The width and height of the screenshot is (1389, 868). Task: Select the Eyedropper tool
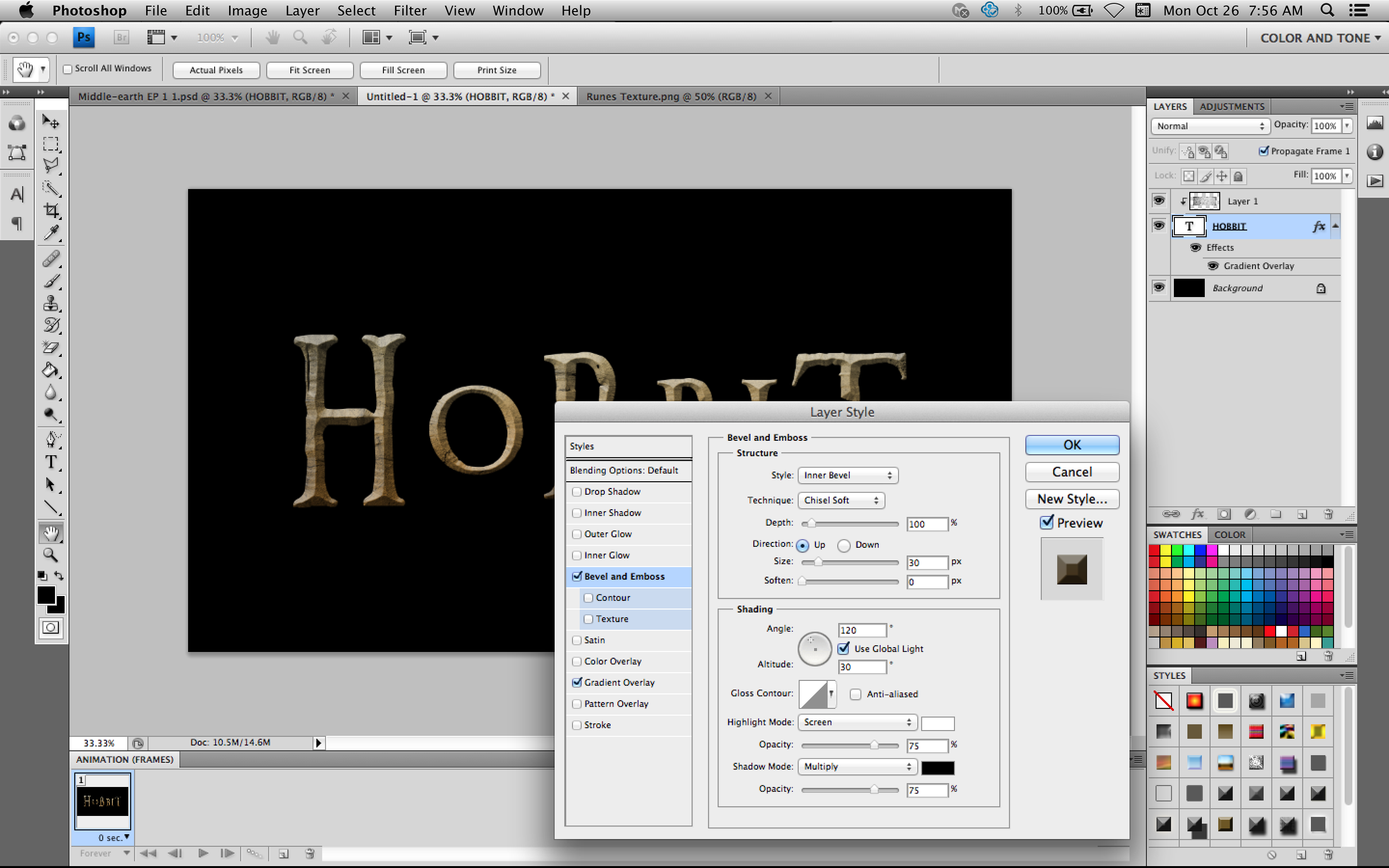[51, 232]
